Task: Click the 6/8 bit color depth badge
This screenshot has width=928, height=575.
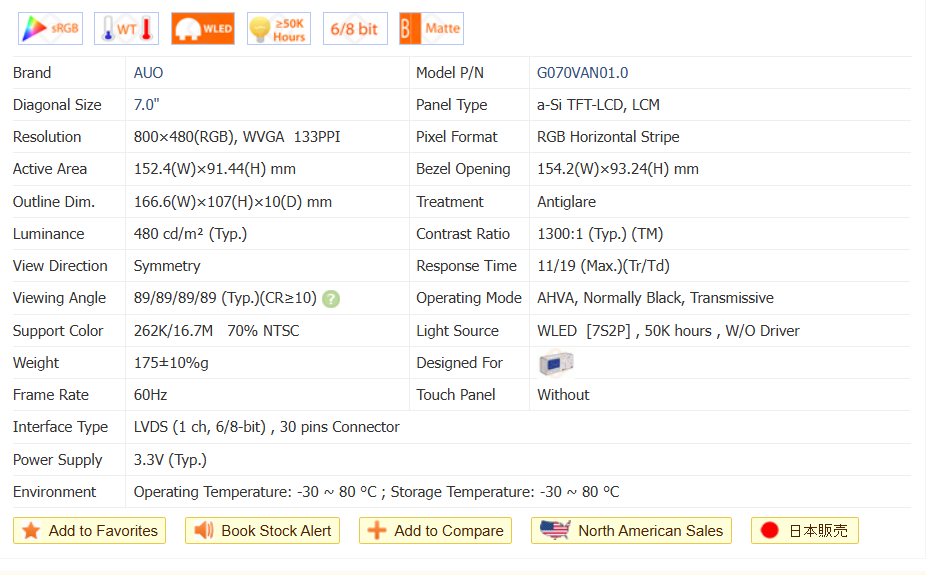Action: click(x=355, y=29)
